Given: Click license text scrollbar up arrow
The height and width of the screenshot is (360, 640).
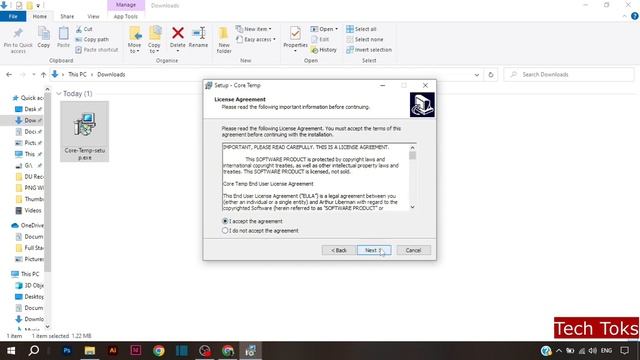Looking at the screenshot, I should pyautogui.click(x=412, y=147).
